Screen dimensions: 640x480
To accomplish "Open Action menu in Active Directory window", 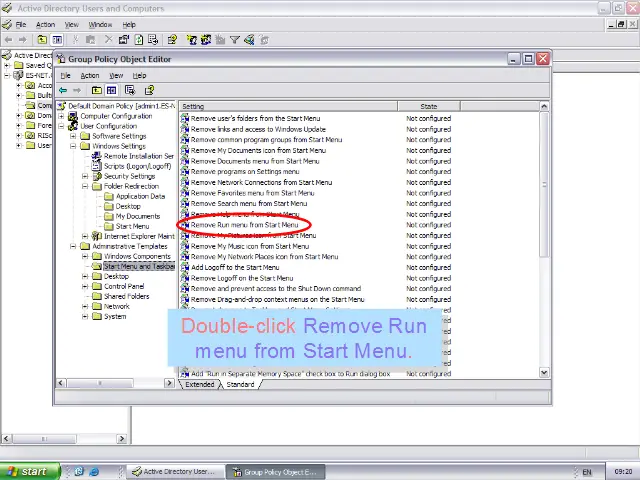I will 45,24.
